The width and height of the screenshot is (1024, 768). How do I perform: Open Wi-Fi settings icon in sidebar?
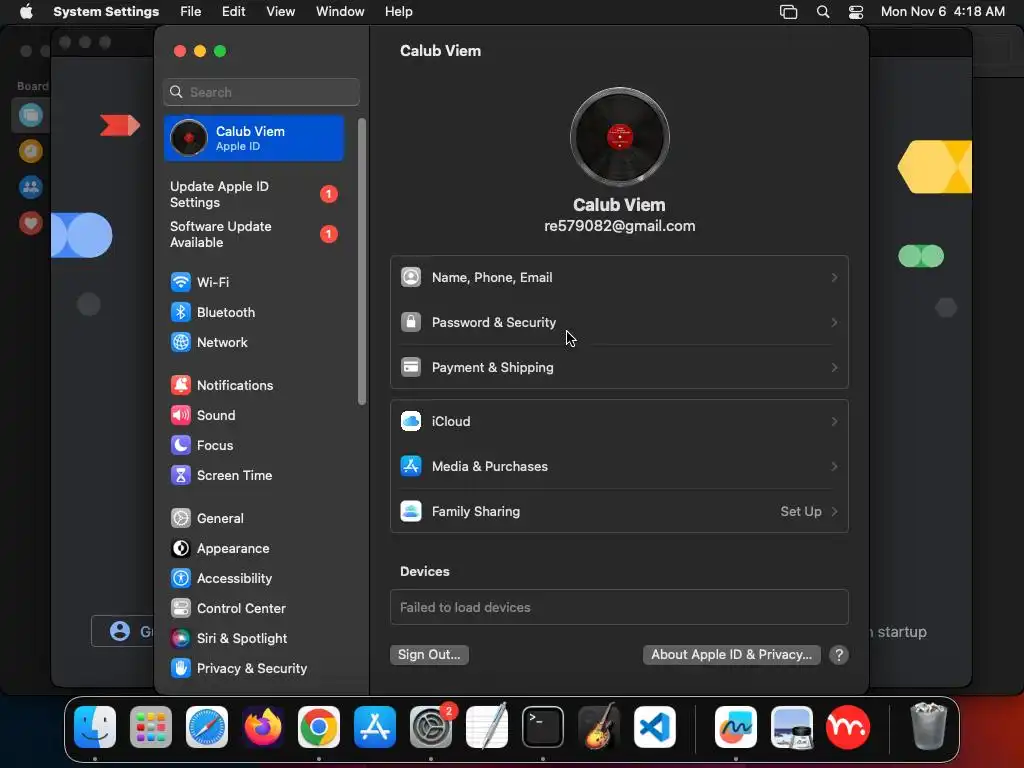point(180,282)
